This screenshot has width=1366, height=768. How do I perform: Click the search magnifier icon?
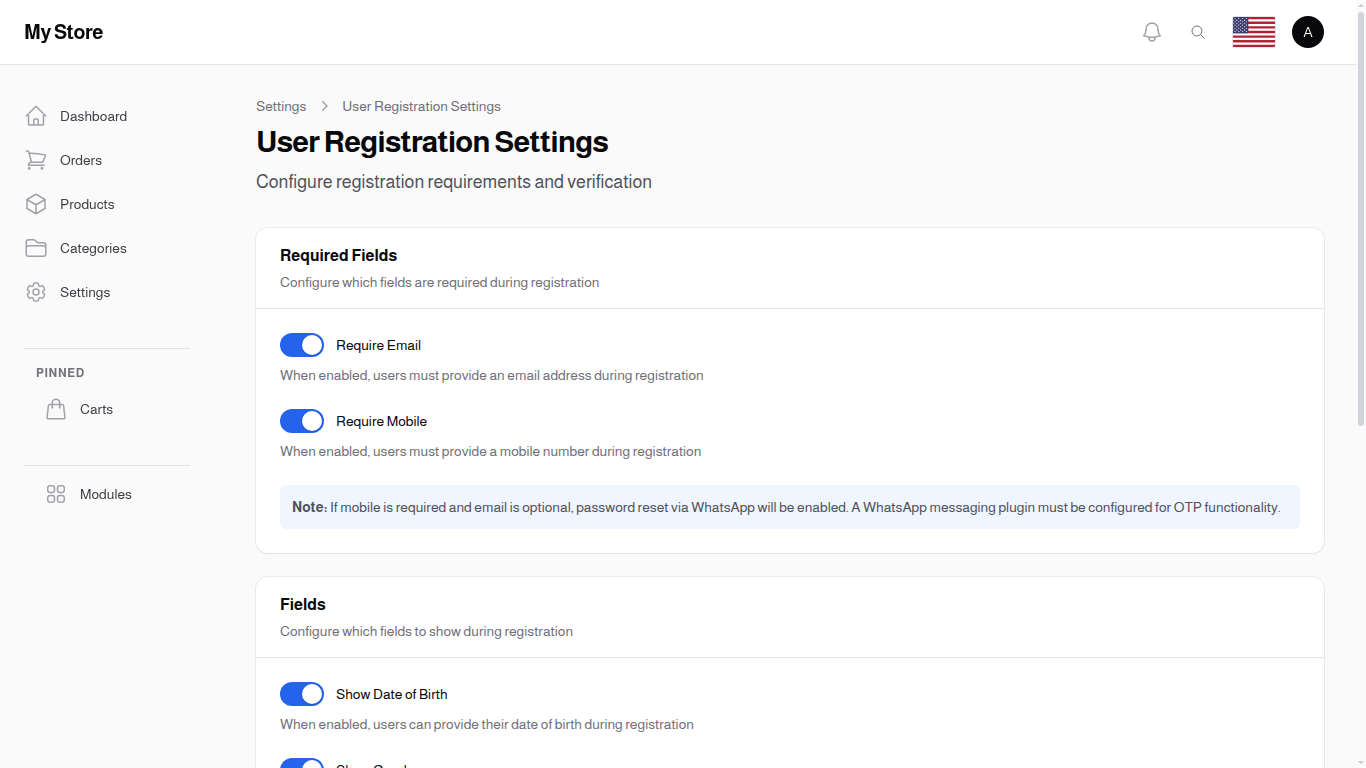coord(1198,31)
